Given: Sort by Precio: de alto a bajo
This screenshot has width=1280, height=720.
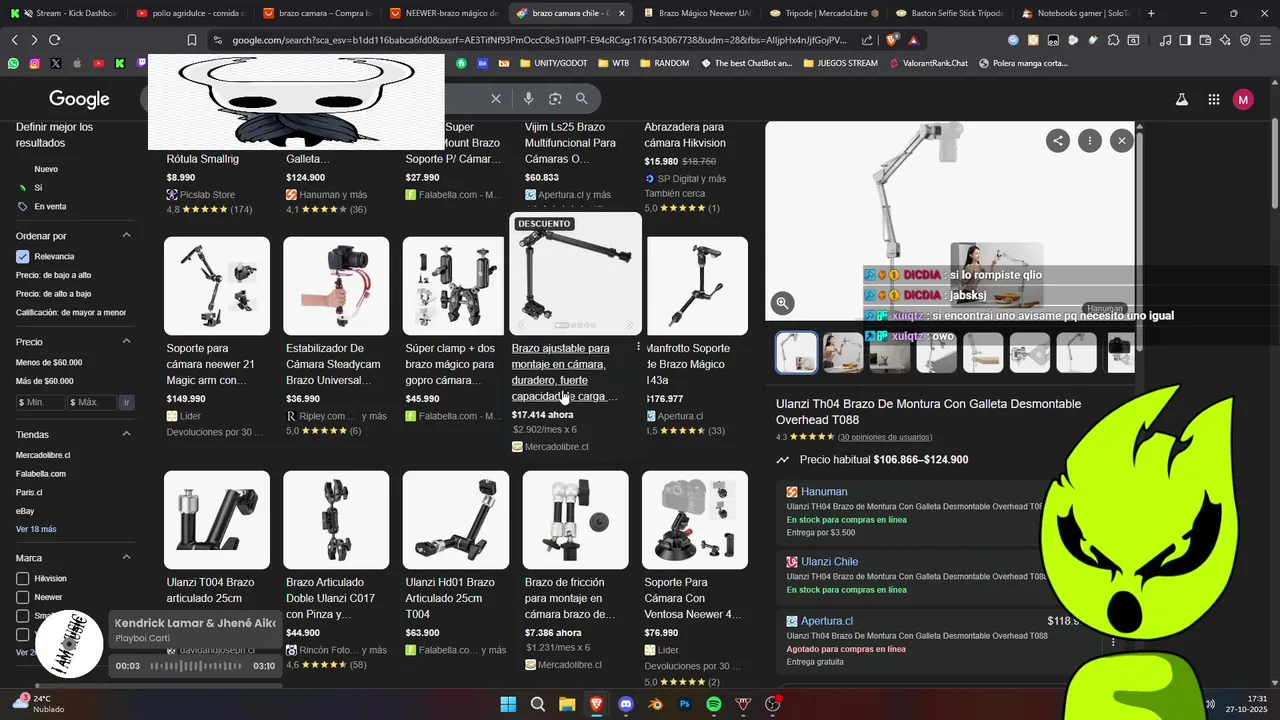Looking at the screenshot, I should [54, 294].
